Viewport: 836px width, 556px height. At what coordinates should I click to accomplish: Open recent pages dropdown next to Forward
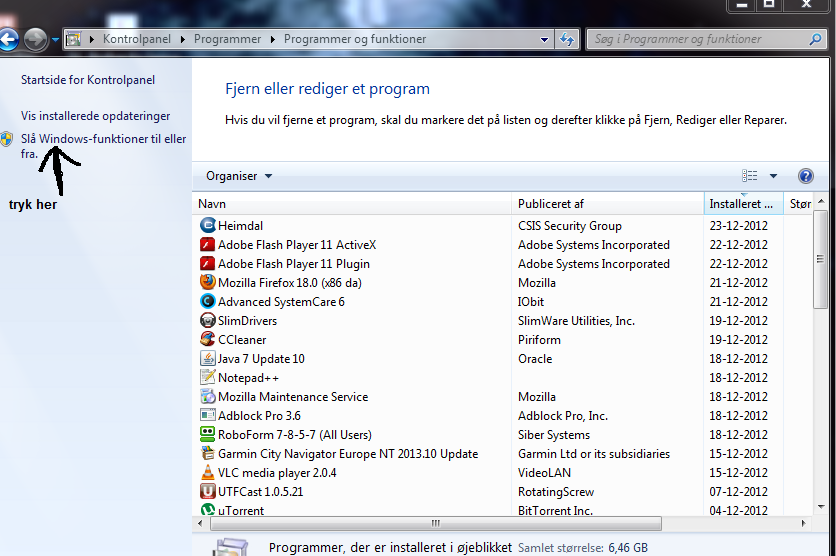click(55, 39)
